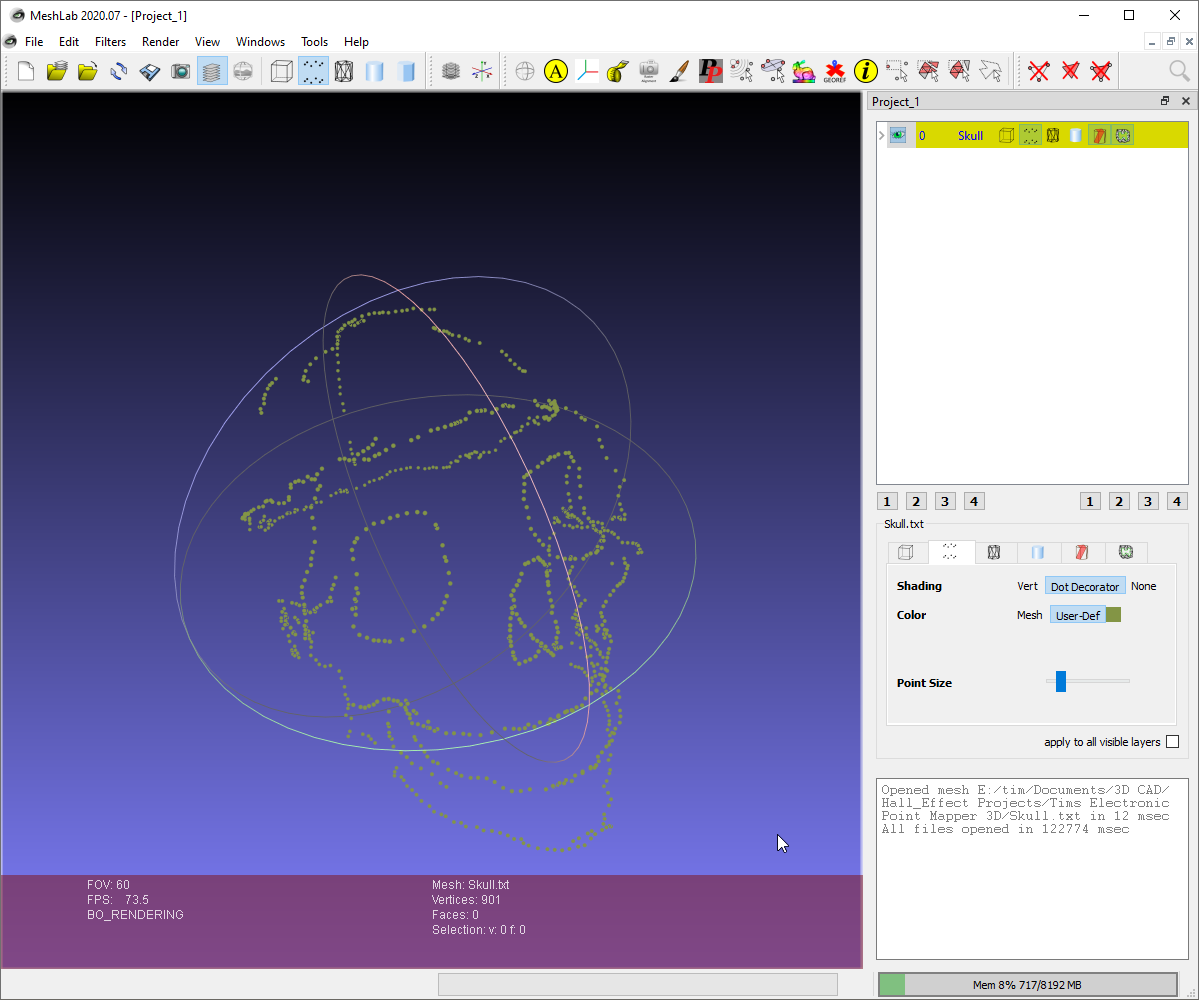The image size is (1200, 1000).
Task: Open the Align tool with the yellow A
Action: [x=555, y=71]
